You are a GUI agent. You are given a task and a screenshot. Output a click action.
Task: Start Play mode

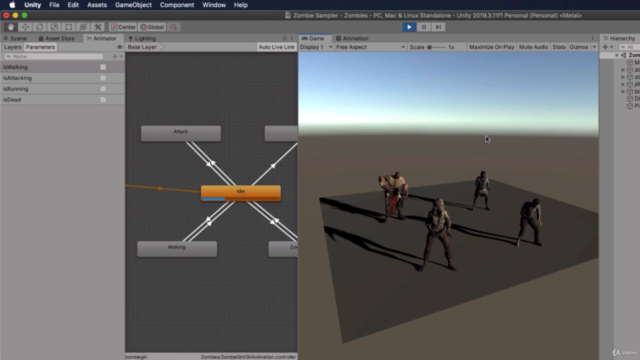[409, 27]
